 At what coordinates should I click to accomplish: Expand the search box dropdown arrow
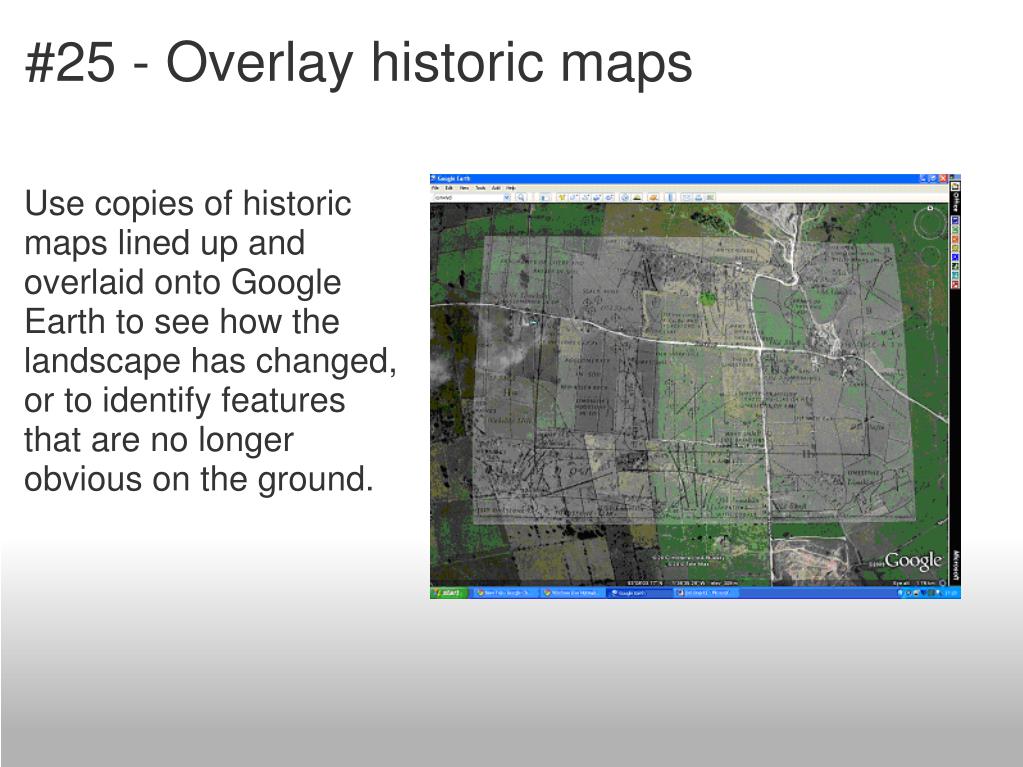pos(507,197)
